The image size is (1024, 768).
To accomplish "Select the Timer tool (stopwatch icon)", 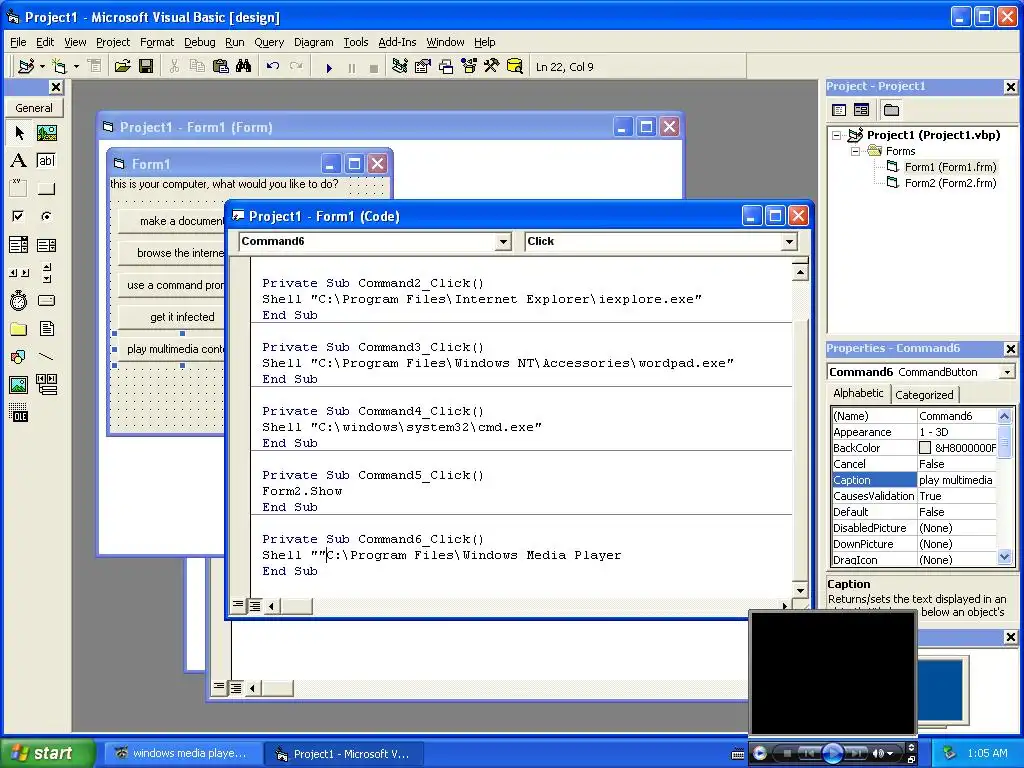I will tap(19, 300).
